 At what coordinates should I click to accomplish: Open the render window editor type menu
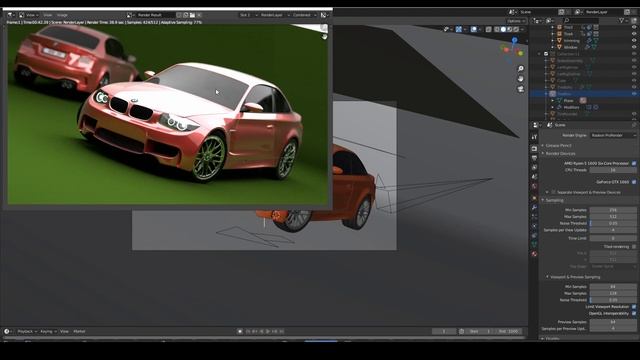tap(10, 15)
